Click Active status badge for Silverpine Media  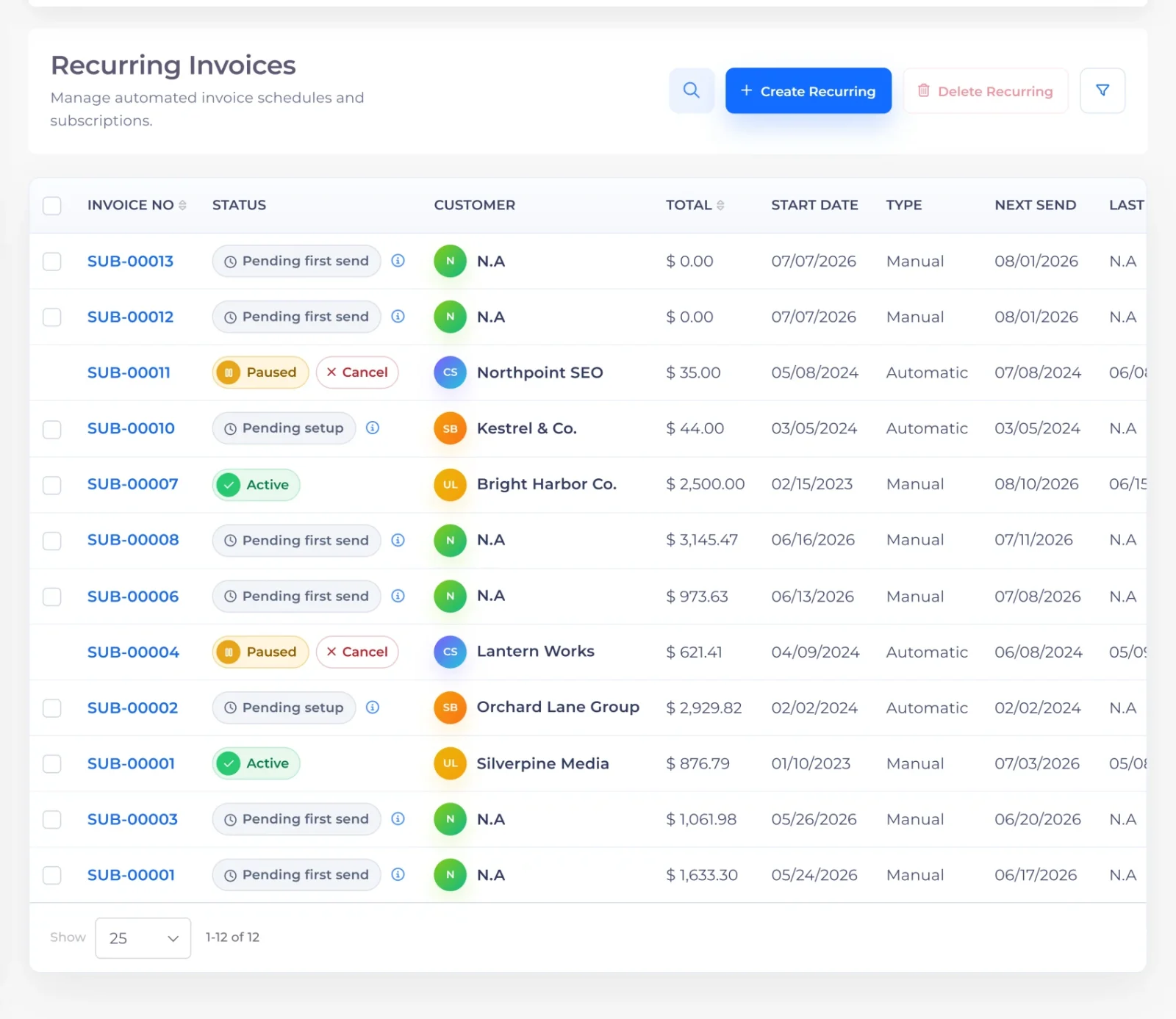point(256,763)
